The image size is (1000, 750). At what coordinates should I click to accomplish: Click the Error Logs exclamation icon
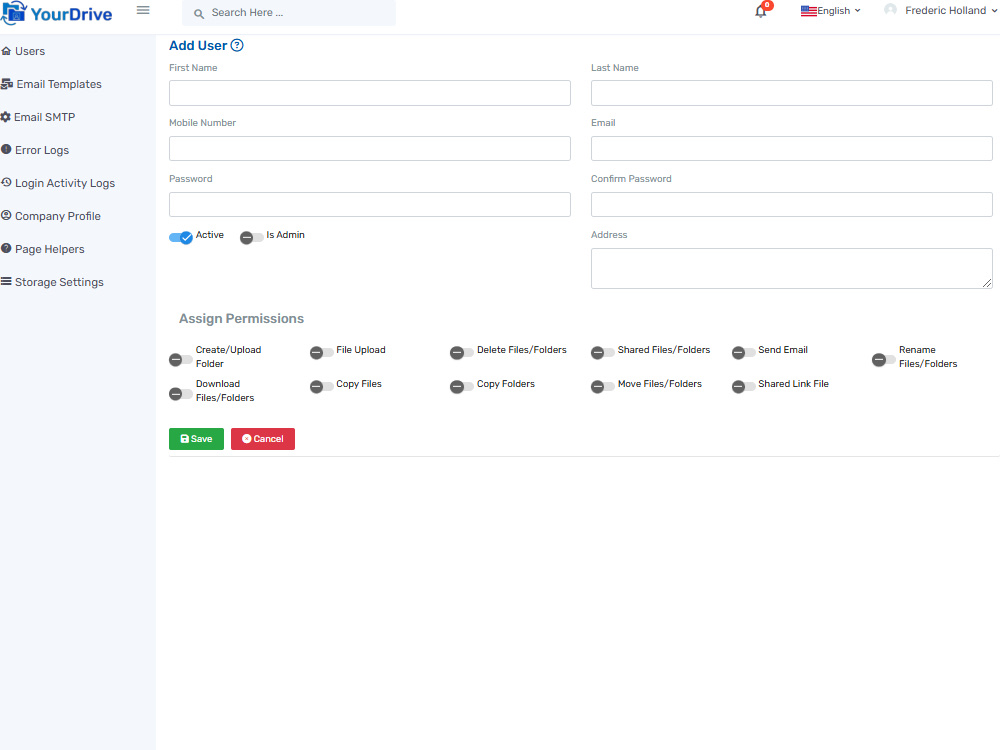pos(6,149)
